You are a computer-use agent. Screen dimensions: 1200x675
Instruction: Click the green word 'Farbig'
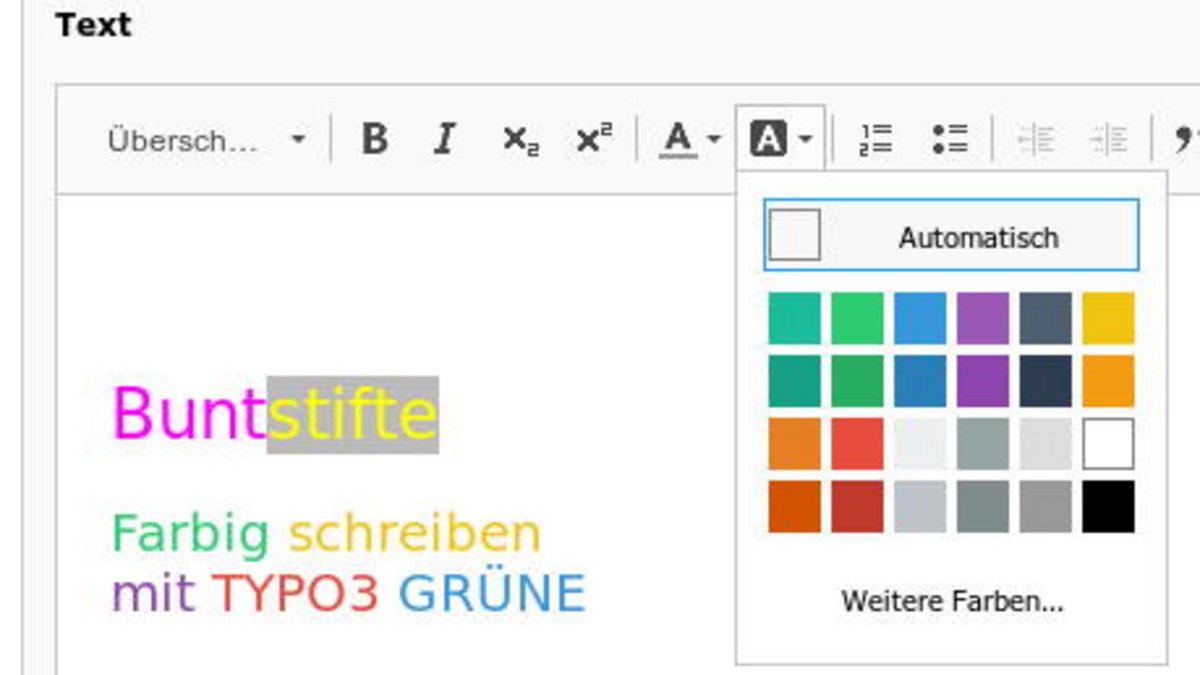click(x=191, y=535)
